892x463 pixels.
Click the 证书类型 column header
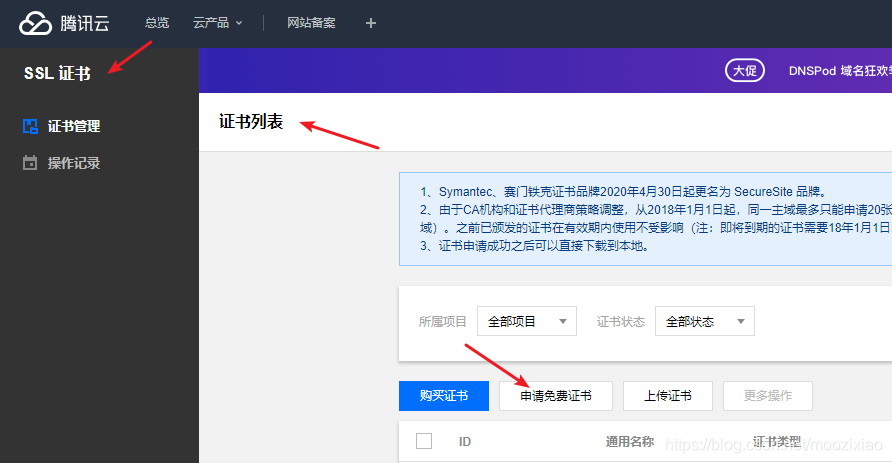[777, 442]
